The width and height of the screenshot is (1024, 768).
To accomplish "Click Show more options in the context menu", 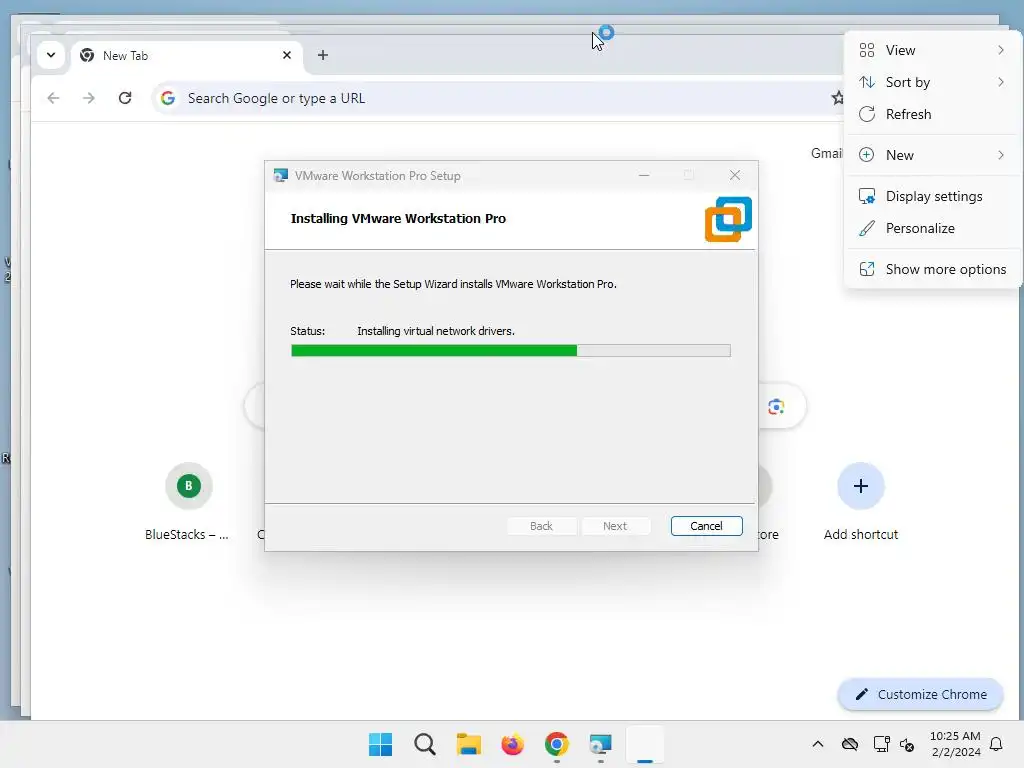I will (932, 270).
